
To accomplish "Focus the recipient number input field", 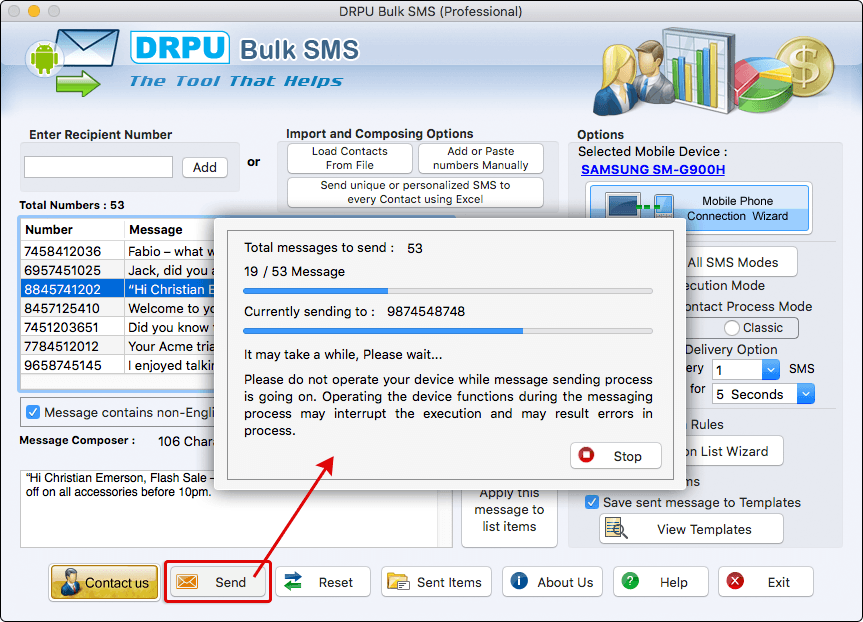I will (x=99, y=167).
